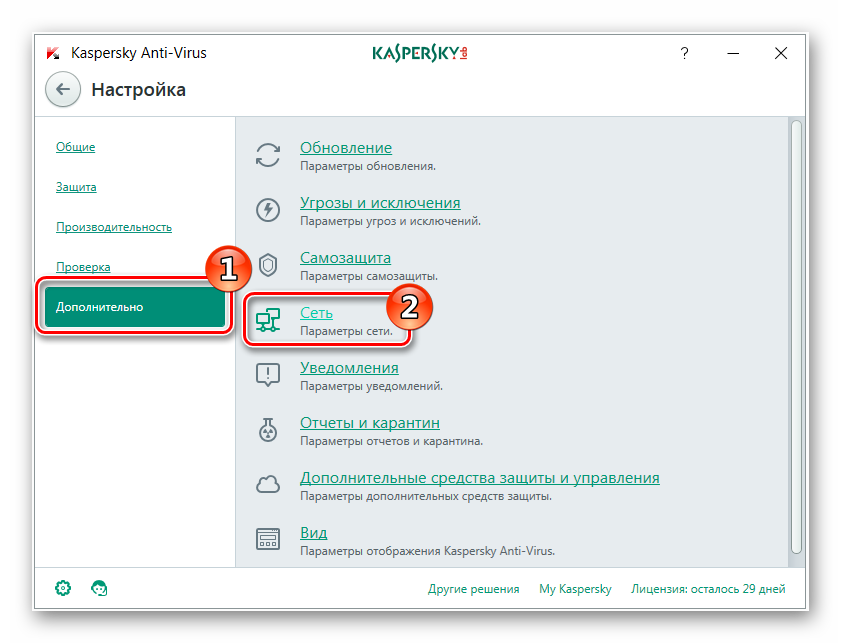841x643 pixels.
Task: Open help with the question mark
Action: (684, 53)
